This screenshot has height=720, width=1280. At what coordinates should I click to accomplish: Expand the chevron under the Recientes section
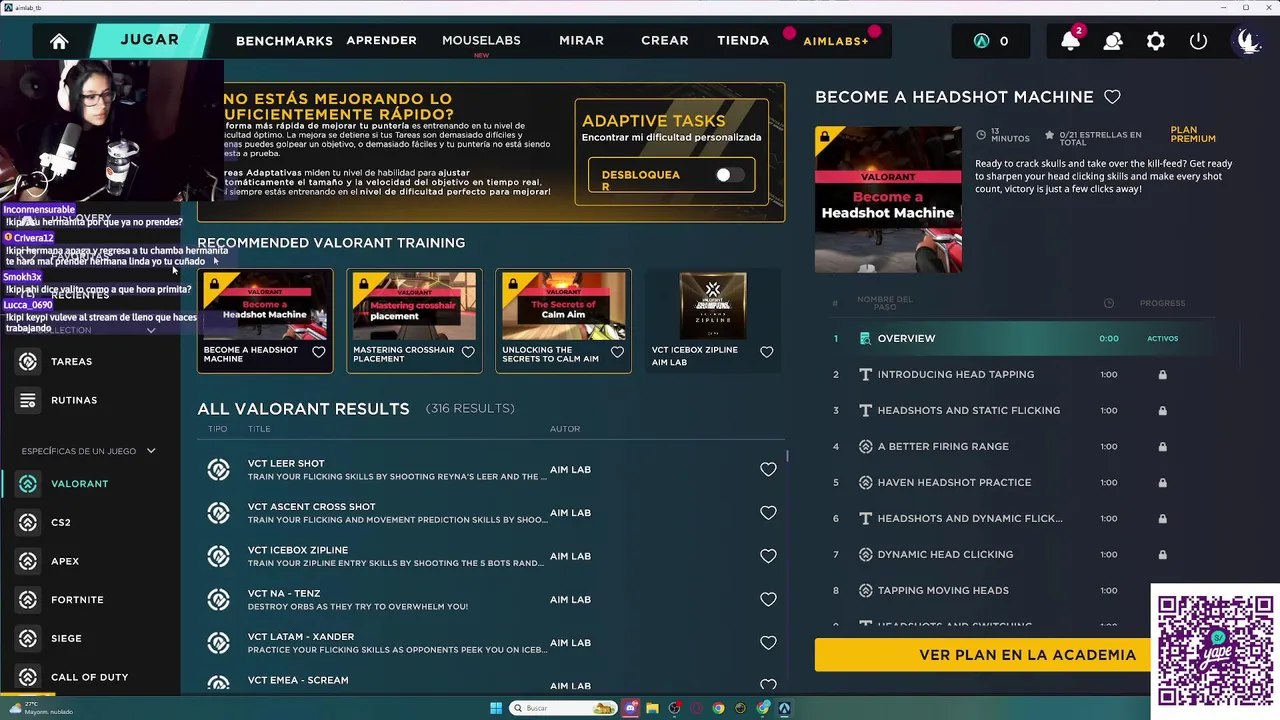(151, 330)
